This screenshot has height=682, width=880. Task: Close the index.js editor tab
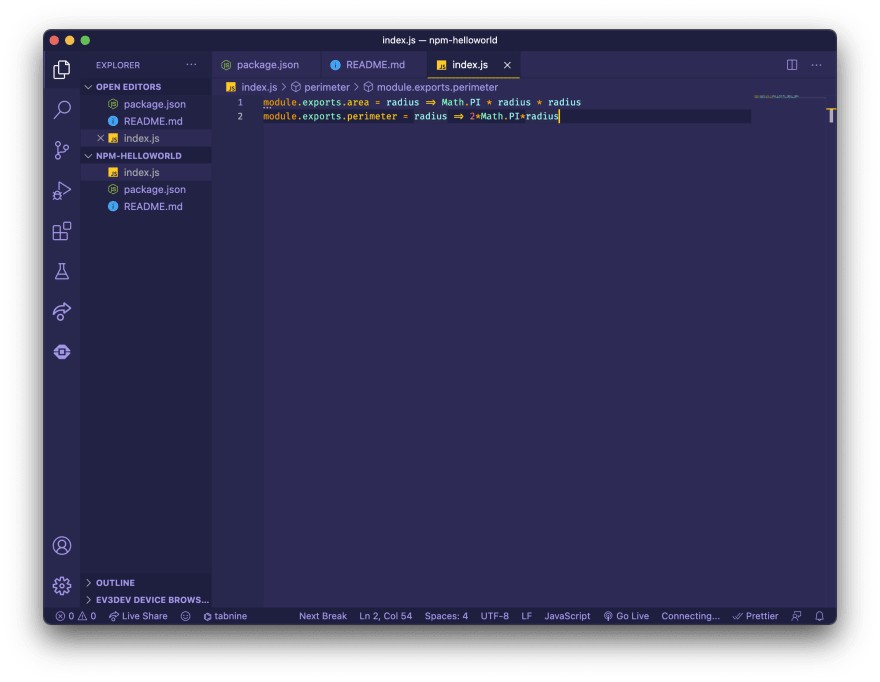click(x=507, y=65)
